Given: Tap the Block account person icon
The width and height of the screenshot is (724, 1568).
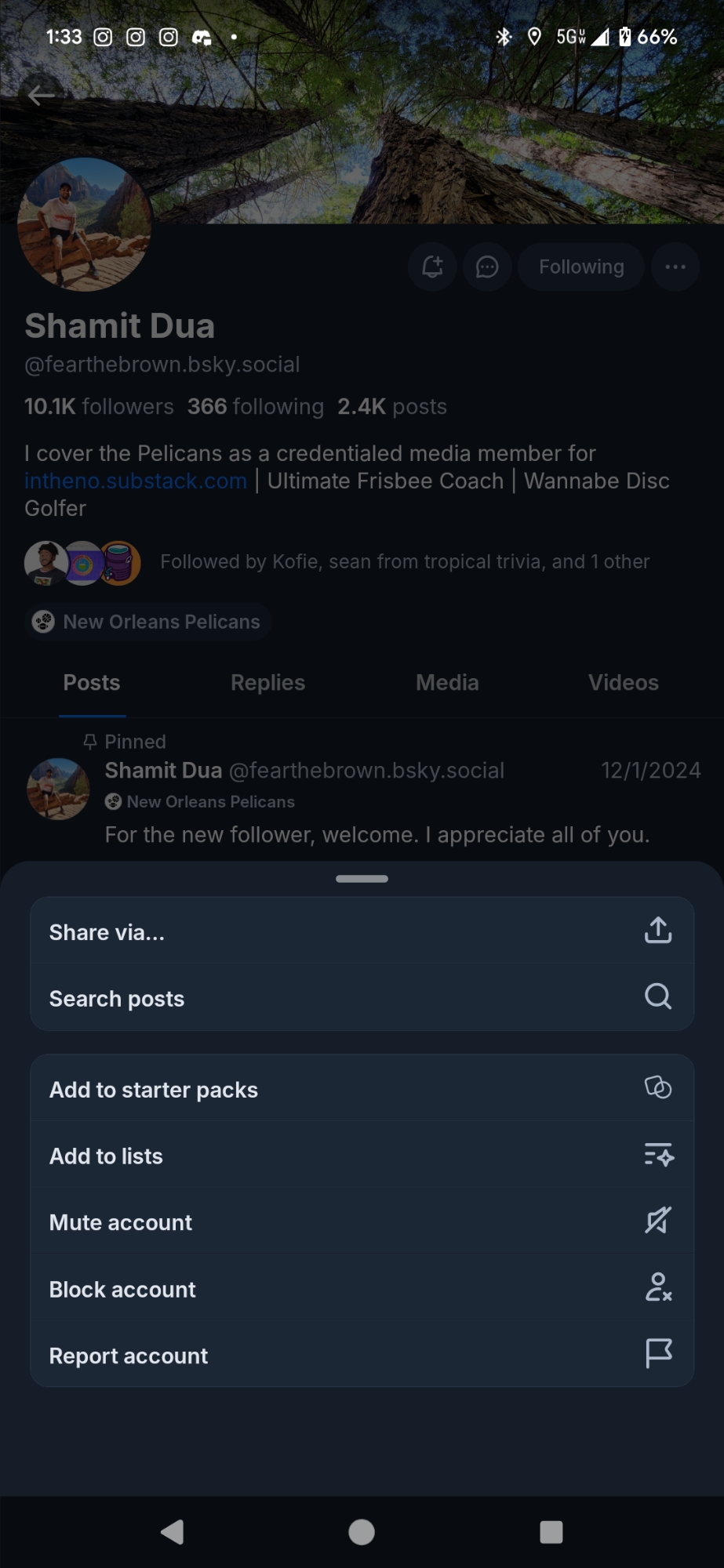Looking at the screenshot, I should (x=657, y=1287).
